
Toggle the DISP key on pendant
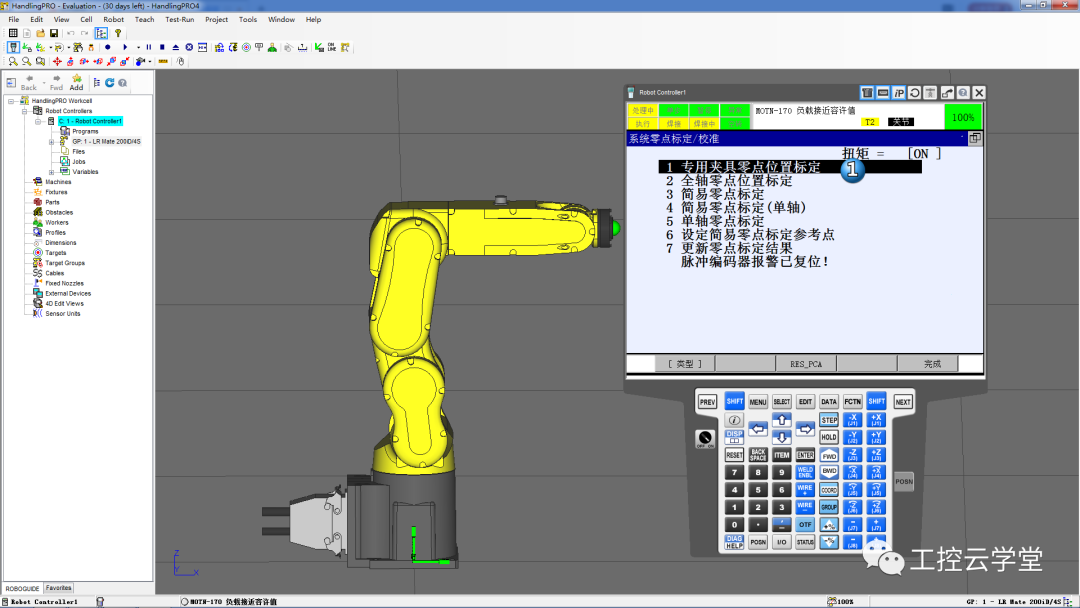[x=734, y=437]
